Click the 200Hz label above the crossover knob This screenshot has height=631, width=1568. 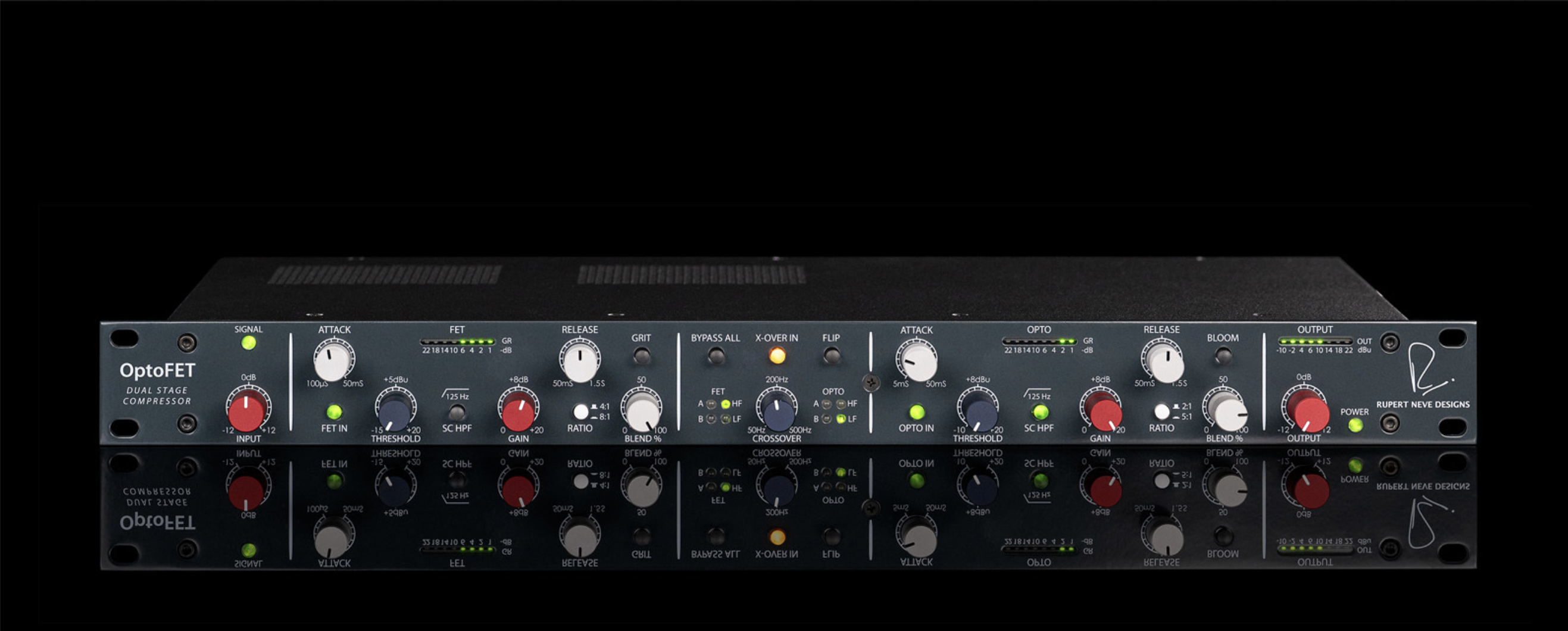[x=777, y=380]
